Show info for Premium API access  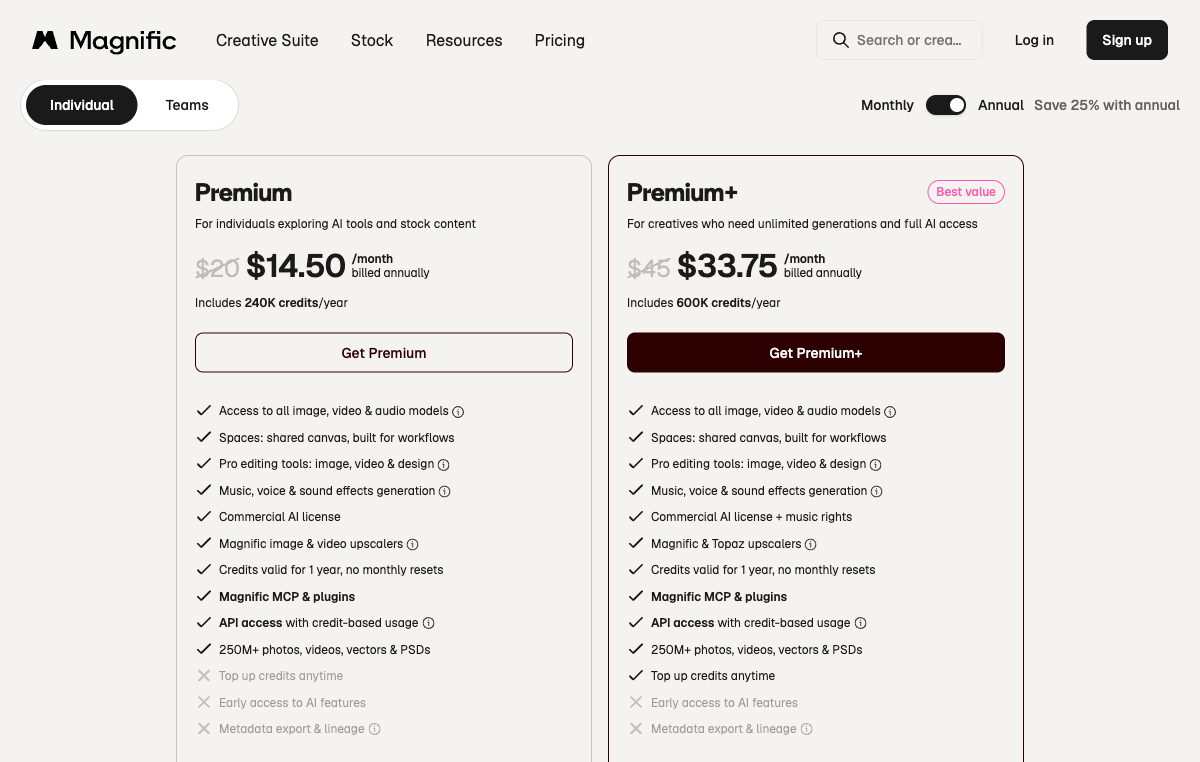[x=428, y=623]
